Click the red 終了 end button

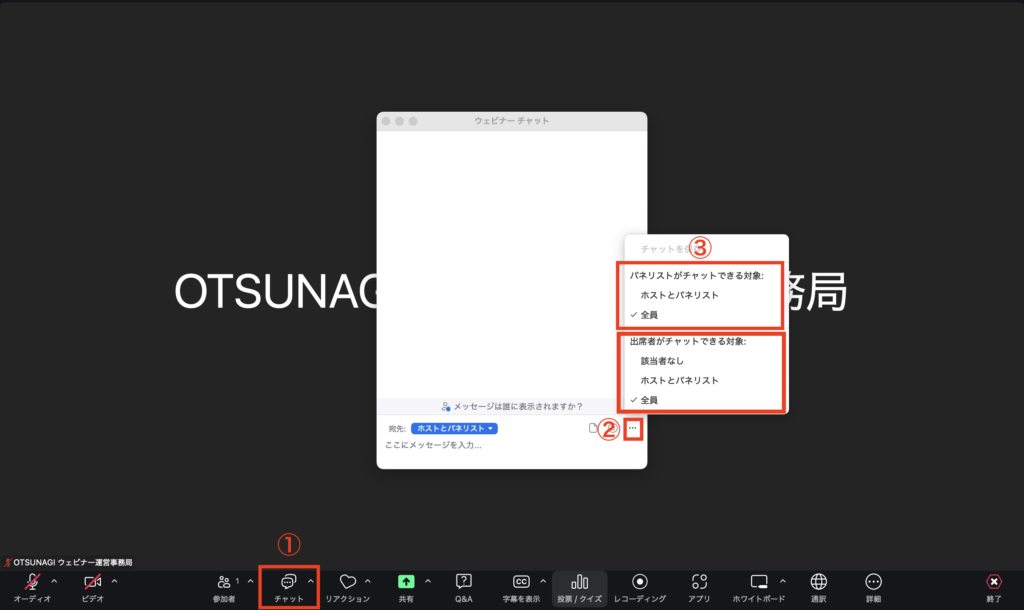pos(993,582)
